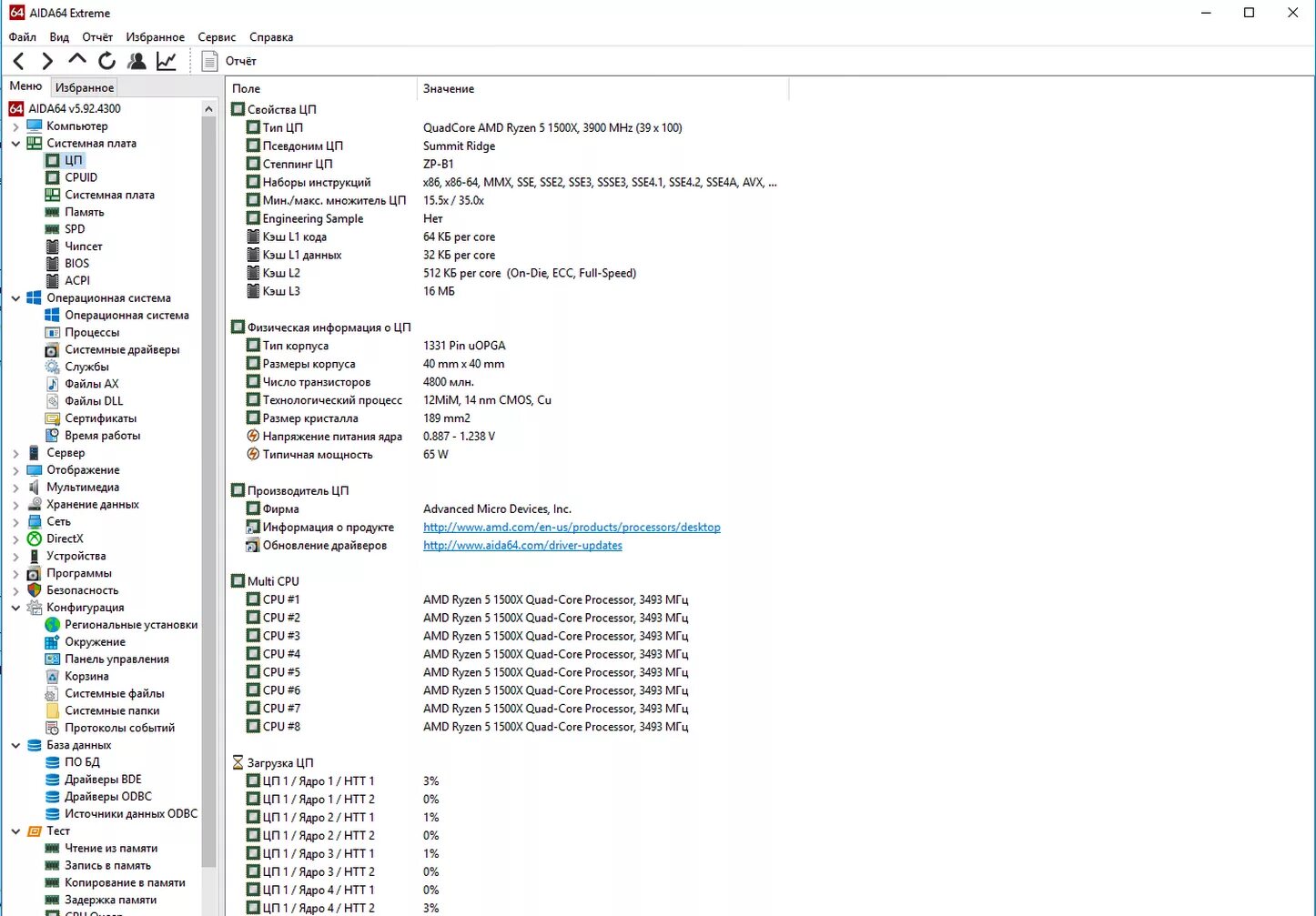Go forward with the right arrow toolbar icon
The image size is (1316, 916).
click(x=47, y=61)
